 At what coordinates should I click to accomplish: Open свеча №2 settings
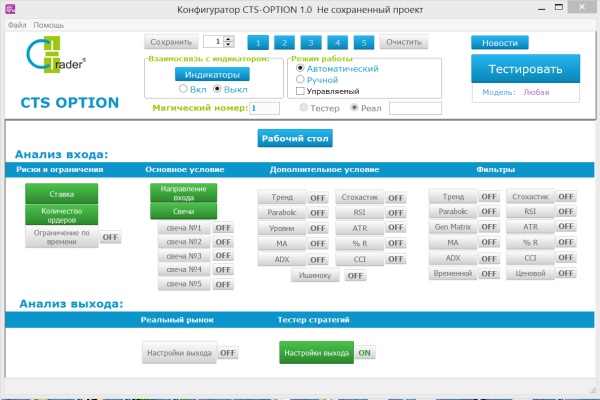pyautogui.click(x=184, y=242)
